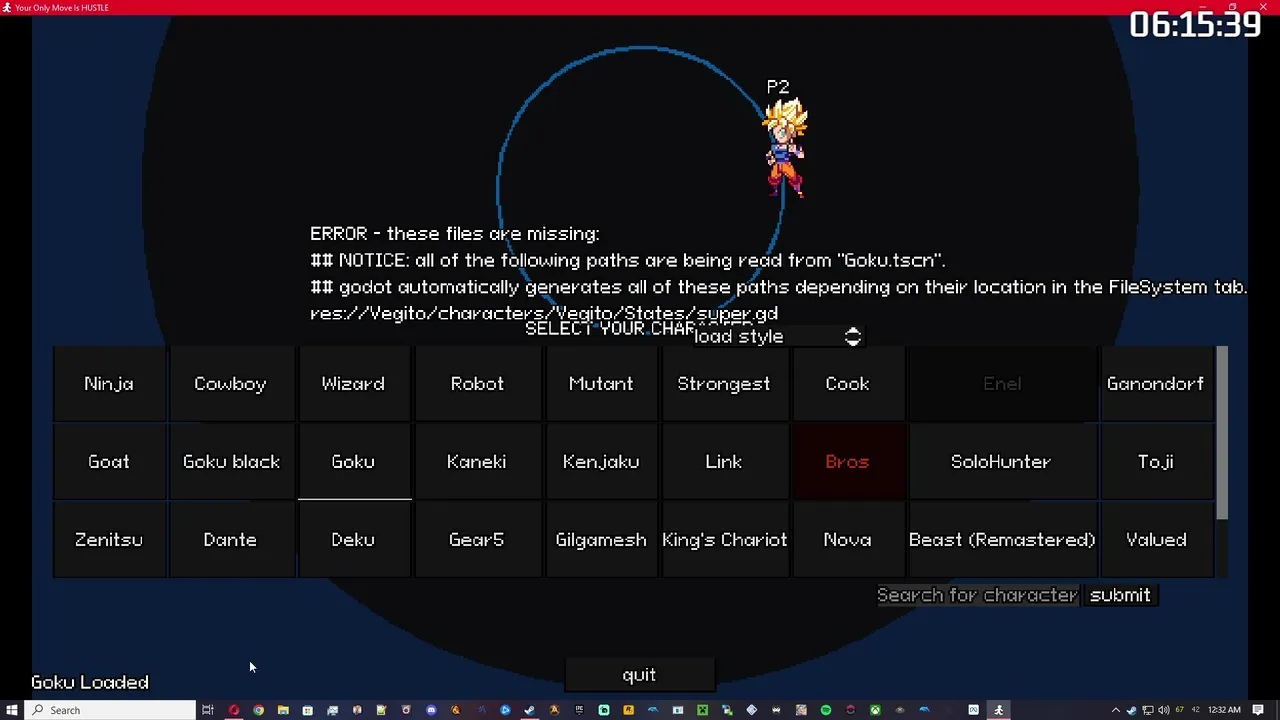Select the Dante character
1280x720 pixels.
(x=231, y=540)
